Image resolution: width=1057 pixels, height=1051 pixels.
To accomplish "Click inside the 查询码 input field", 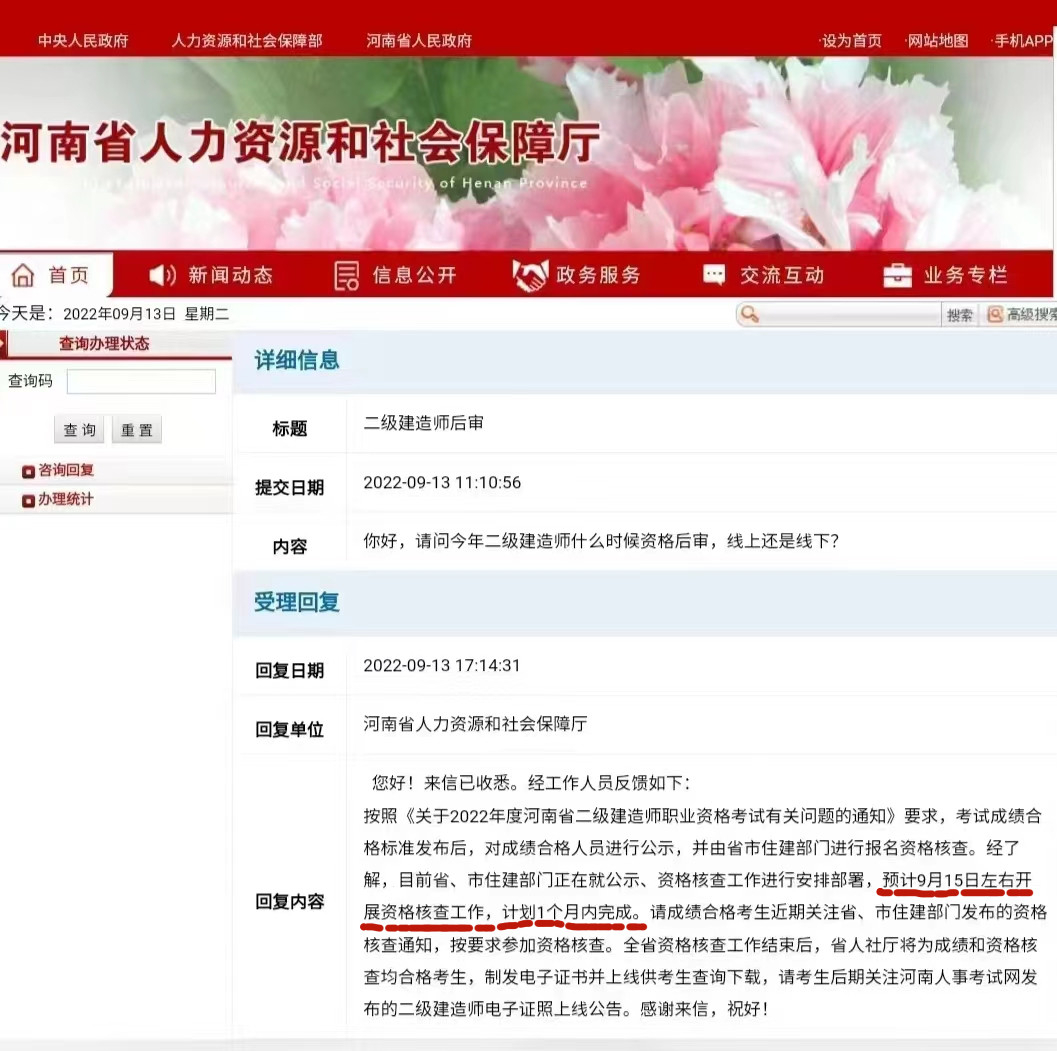I will point(141,381).
